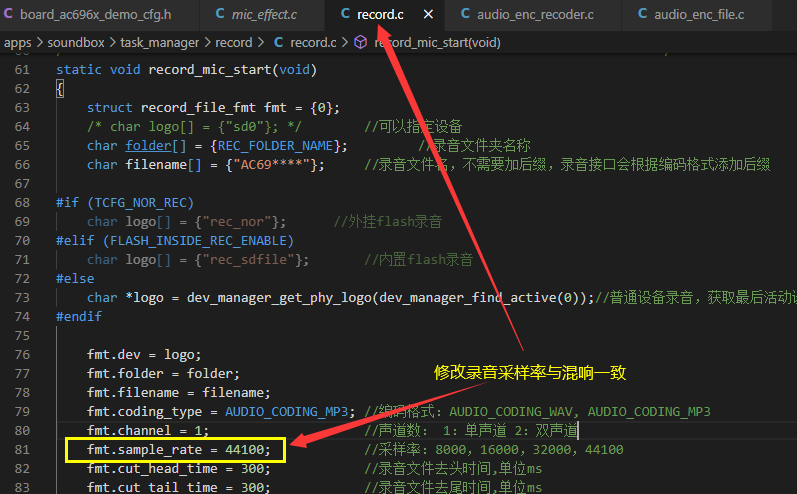Click fmt.folder assignment on line 77
797x494 pixels.
click(x=163, y=374)
